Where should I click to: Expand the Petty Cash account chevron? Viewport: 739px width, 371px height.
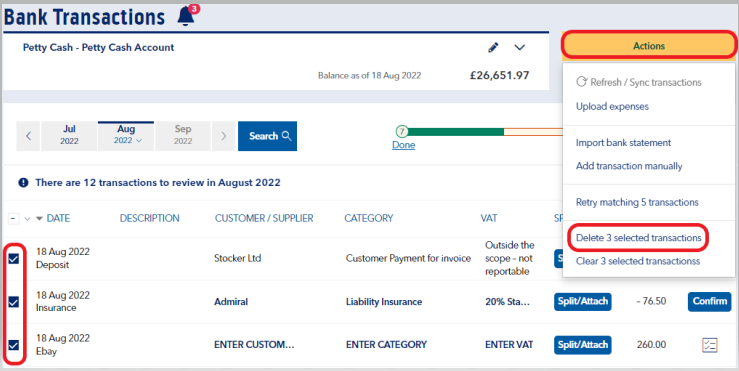coord(519,47)
